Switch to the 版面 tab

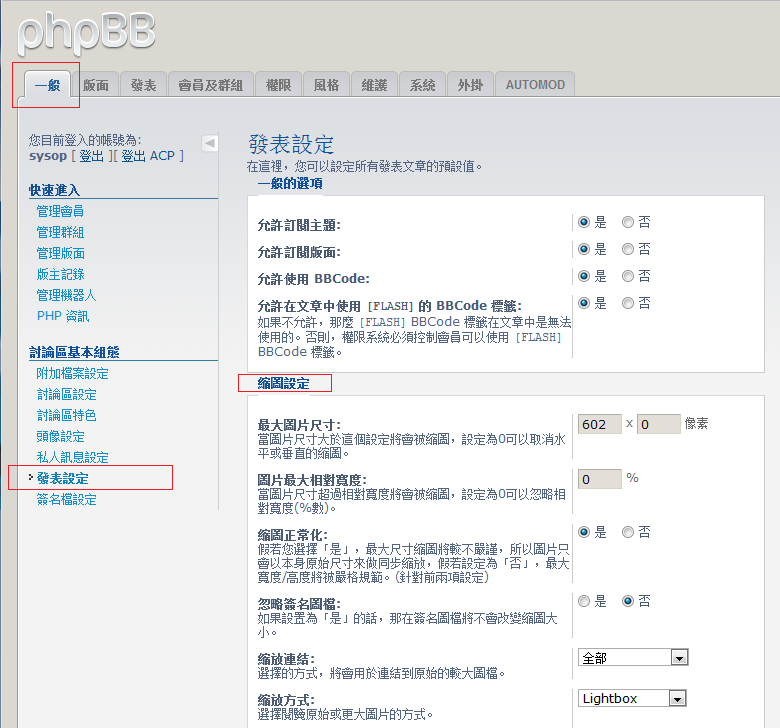96,85
